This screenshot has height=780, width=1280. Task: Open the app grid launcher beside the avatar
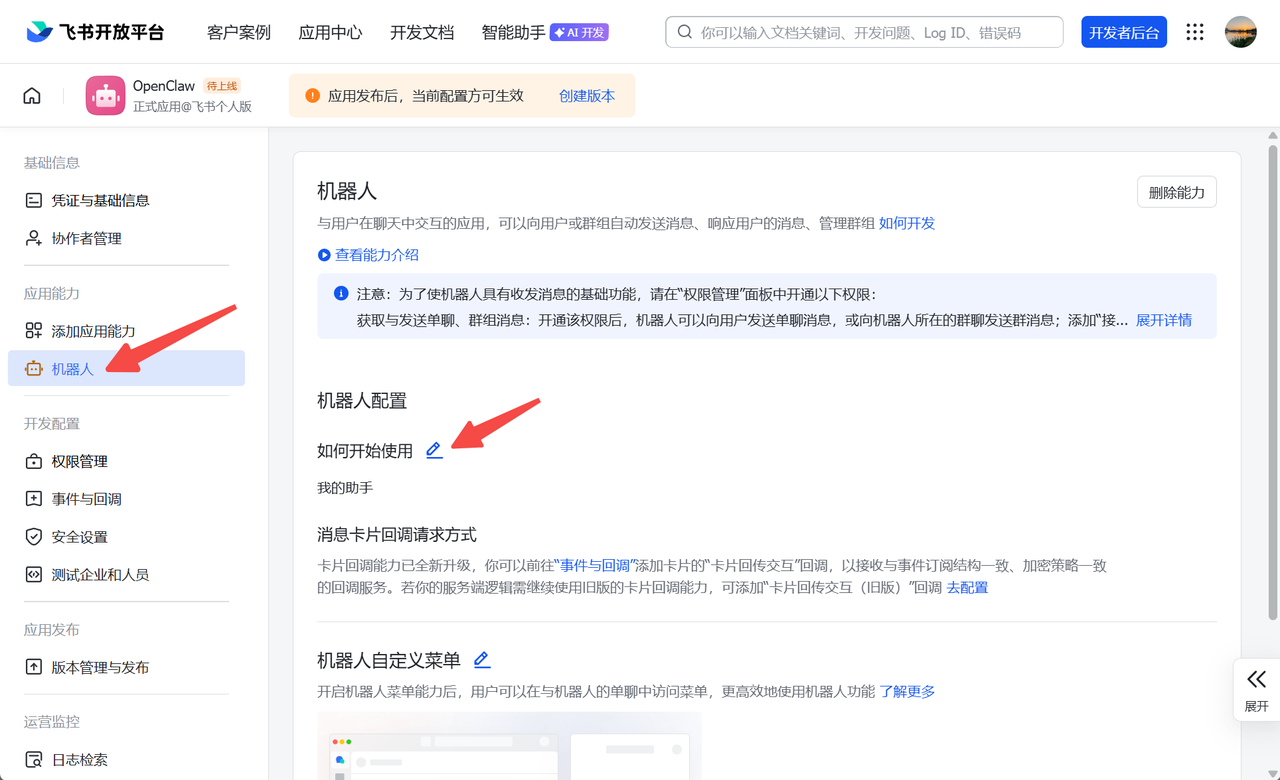point(1194,31)
